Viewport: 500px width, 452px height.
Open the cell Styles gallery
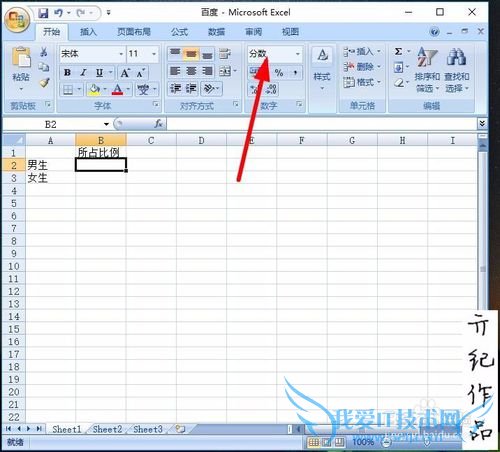click(x=322, y=68)
